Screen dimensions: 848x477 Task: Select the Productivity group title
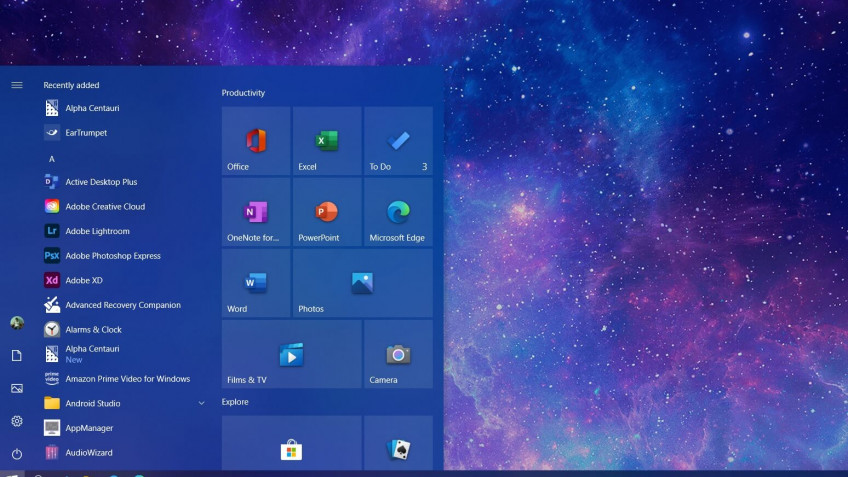point(243,93)
